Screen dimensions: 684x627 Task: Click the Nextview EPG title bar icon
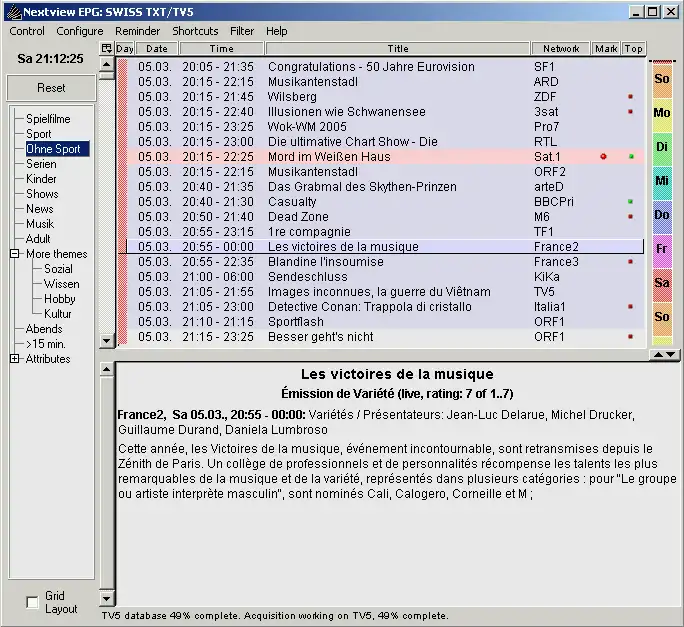pyautogui.click(x=14, y=12)
